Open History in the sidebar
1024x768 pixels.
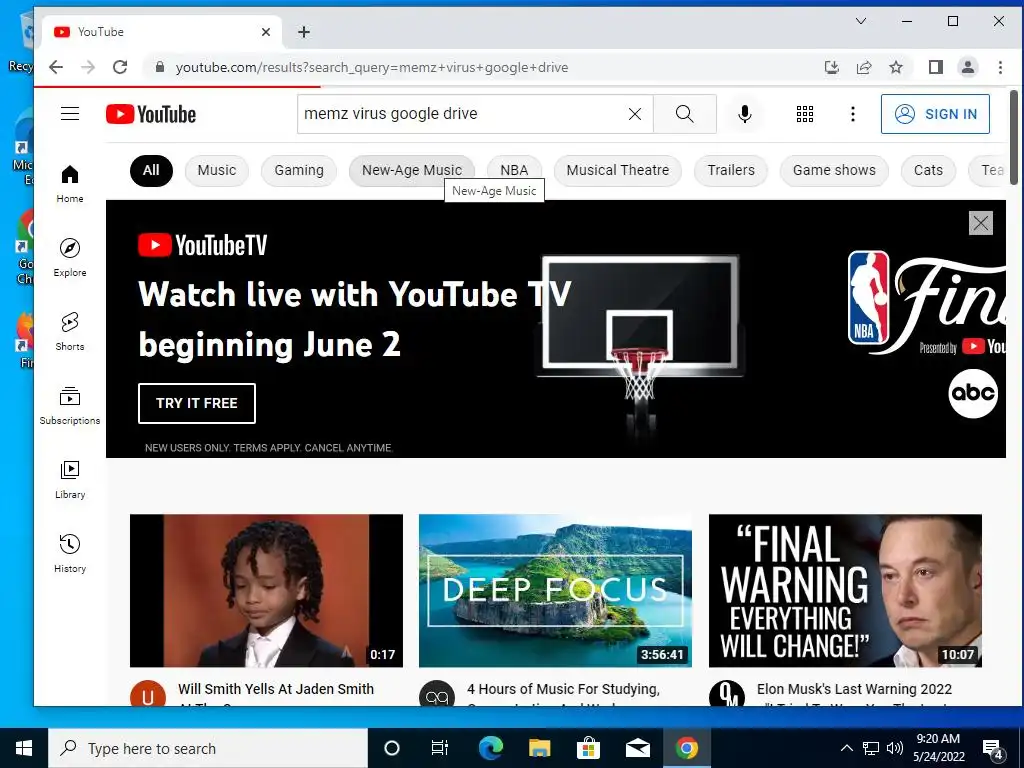click(70, 554)
